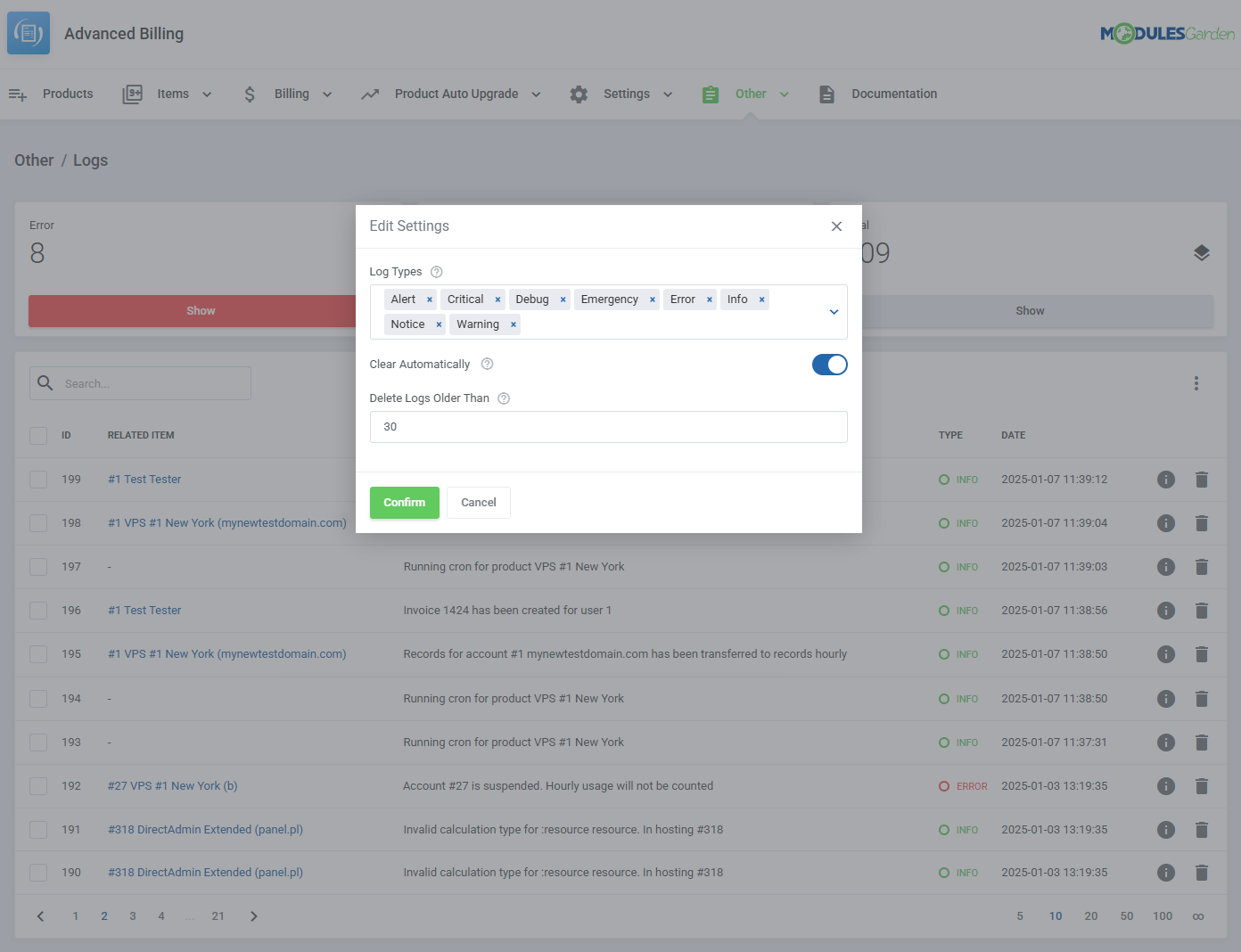Remove the Emergency log type tag
Image resolution: width=1241 pixels, height=952 pixels.
[x=653, y=300]
